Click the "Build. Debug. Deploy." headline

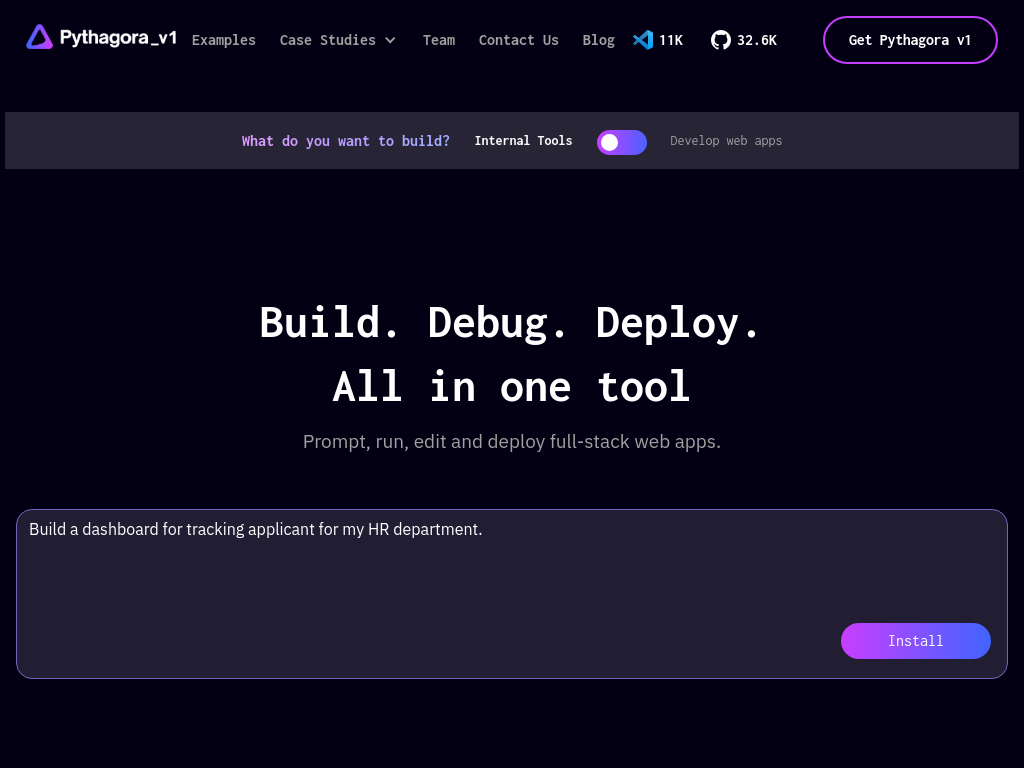tap(511, 323)
